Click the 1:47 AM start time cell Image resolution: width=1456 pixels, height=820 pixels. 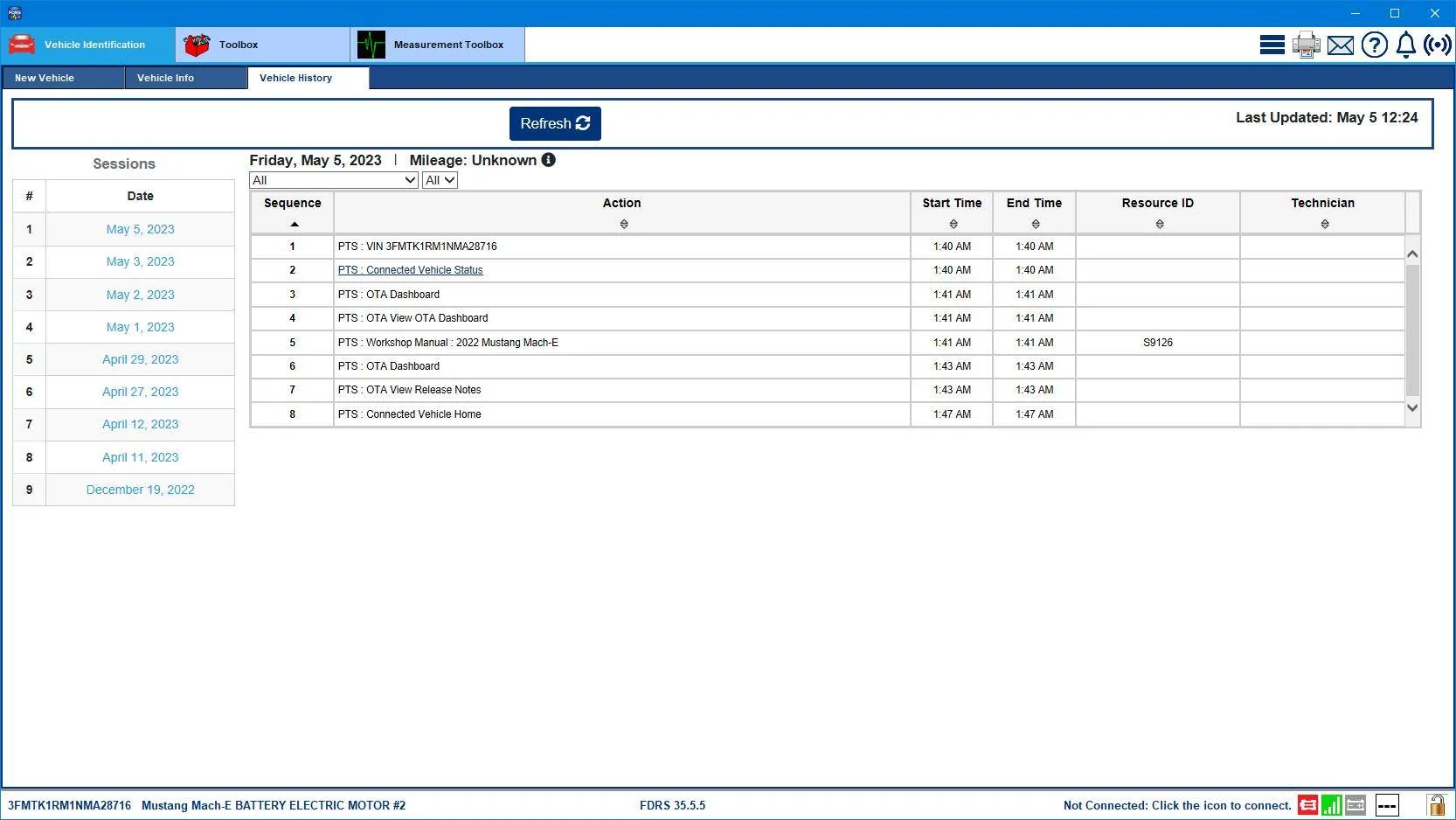(952, 414)
